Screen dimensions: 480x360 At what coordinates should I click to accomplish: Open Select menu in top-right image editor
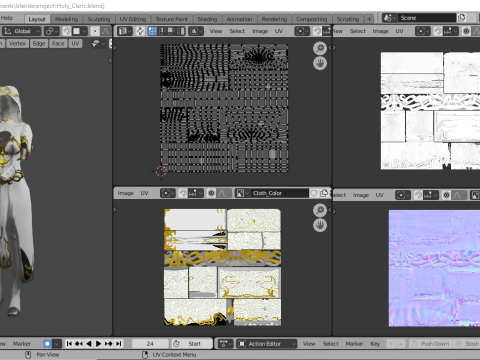(358, 31)
